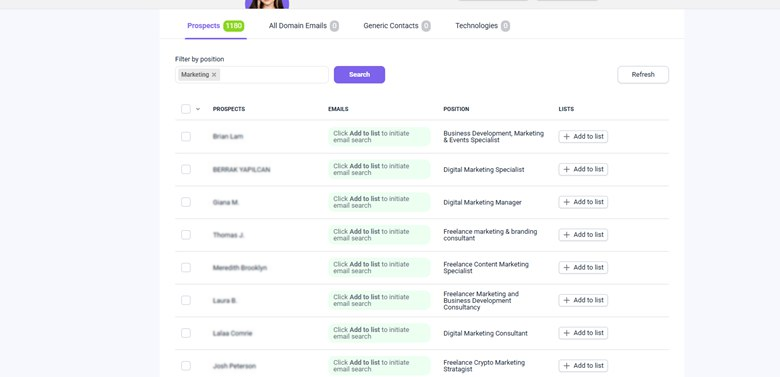Viewport: 780px width, 377px height.
Task: Select Thomas J. row checkbox
Action: coord(186,235)
